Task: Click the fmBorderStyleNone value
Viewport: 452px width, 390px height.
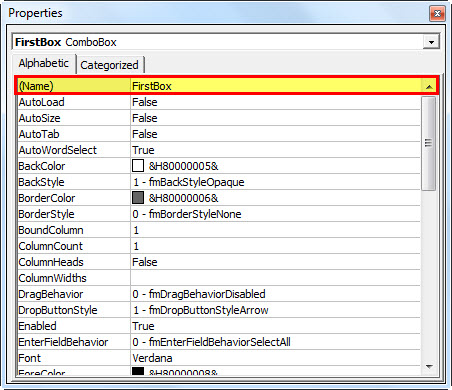Action: (x=187, y=214)
